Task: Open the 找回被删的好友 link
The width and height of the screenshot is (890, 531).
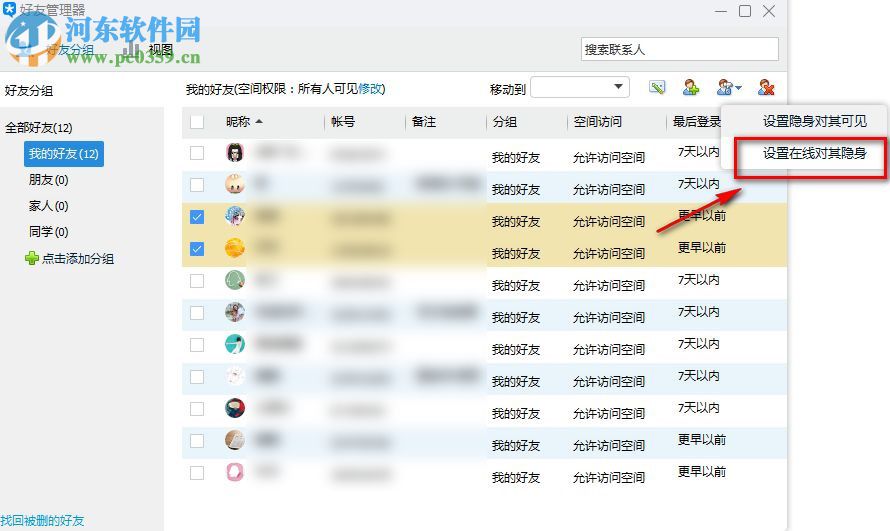Action: tap(42, 520)
